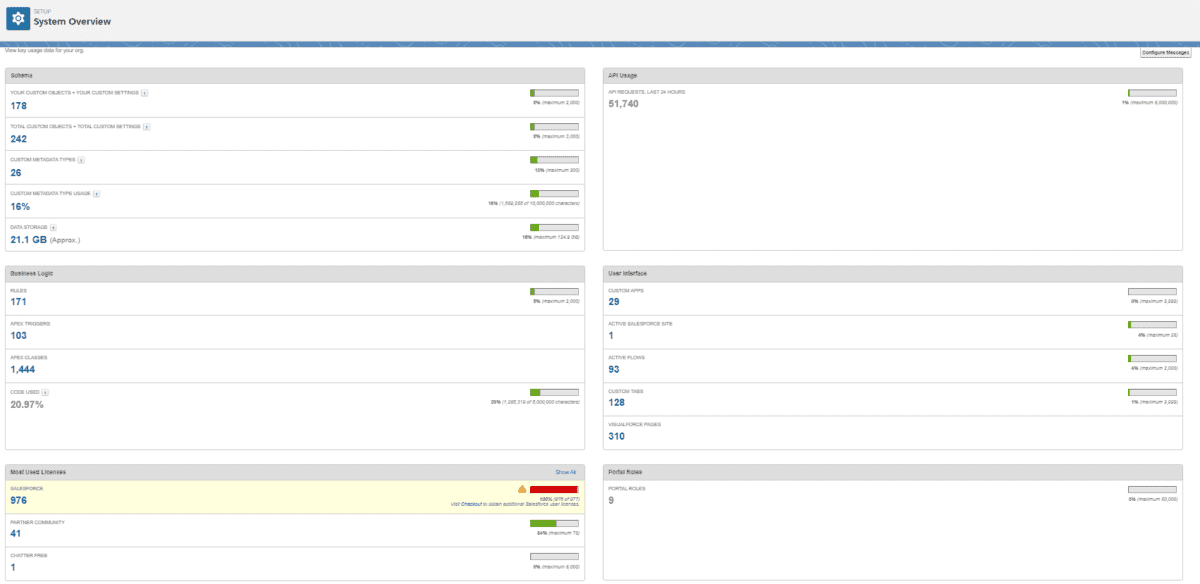Open info icon for Your Custom Objects
The width and height of the screenshot is (1200, 584).
pyautogui.click(x=144, y=93)
